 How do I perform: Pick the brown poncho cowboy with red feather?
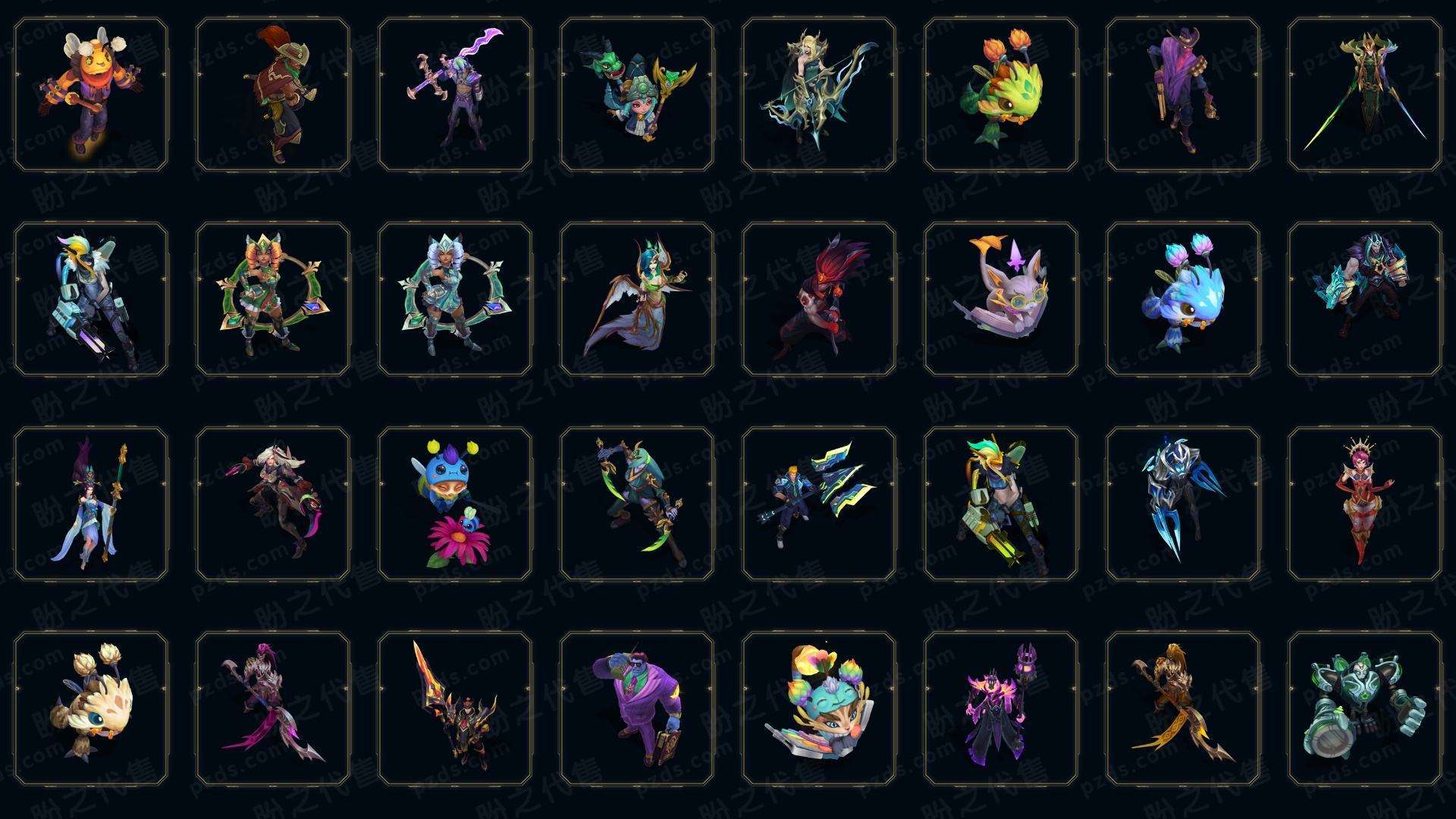(273, 95)
